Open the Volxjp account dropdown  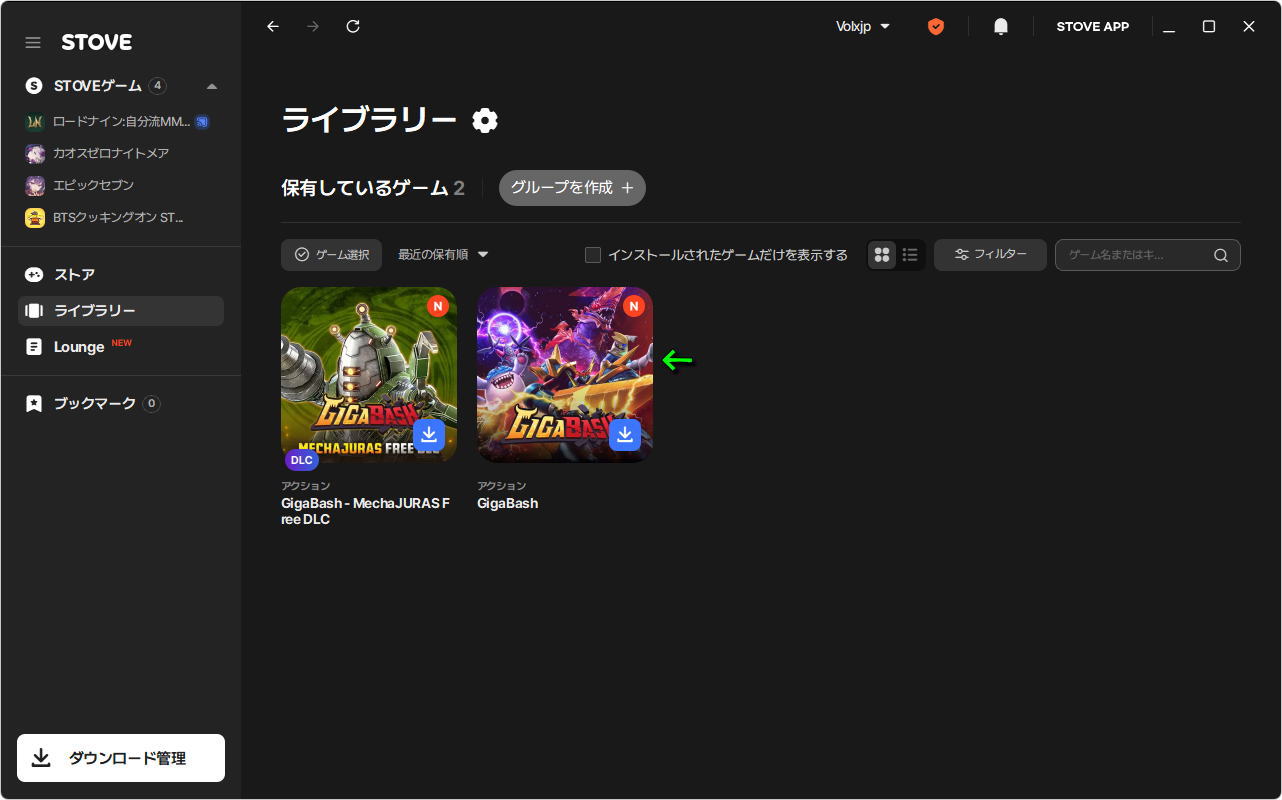862,26
